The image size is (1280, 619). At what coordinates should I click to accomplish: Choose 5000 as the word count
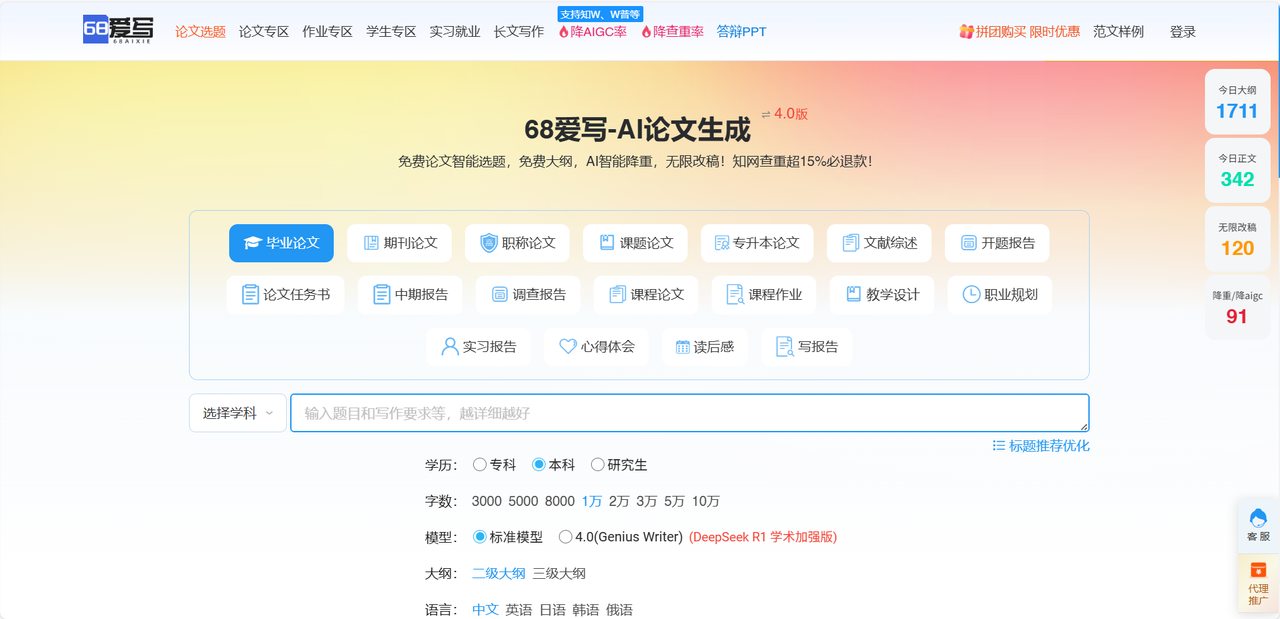tap(523, 501)
